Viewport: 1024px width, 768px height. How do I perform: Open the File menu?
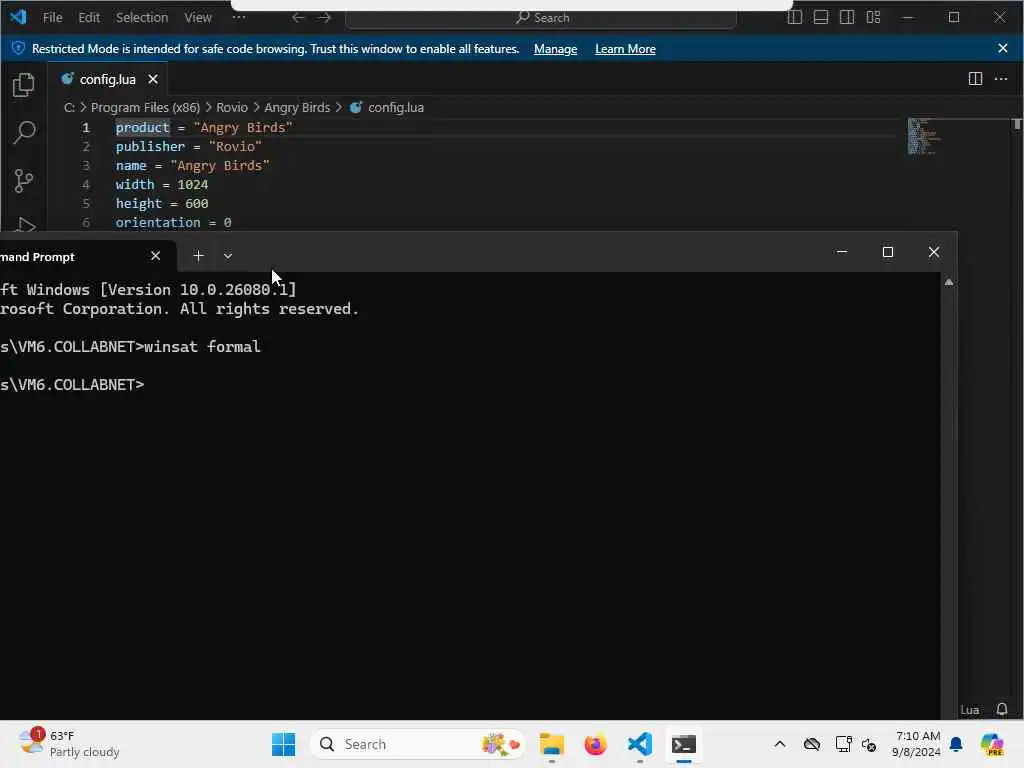tap(52, 18)
